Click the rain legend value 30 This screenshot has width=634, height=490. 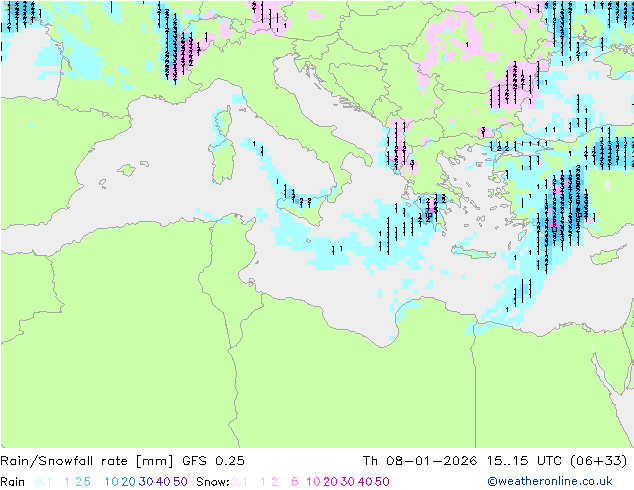coord(146,482)
